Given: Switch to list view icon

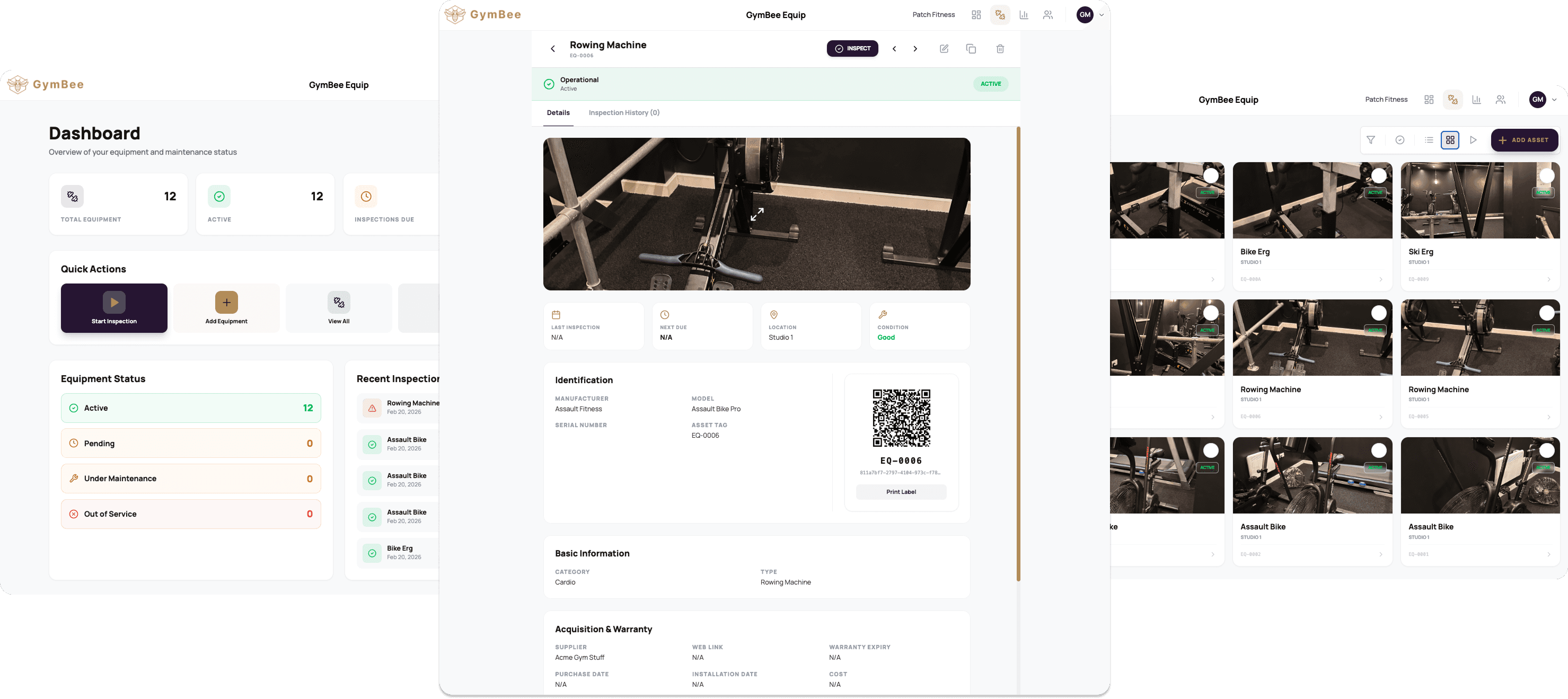Looking at the screenshot, I should (1429, 140).
